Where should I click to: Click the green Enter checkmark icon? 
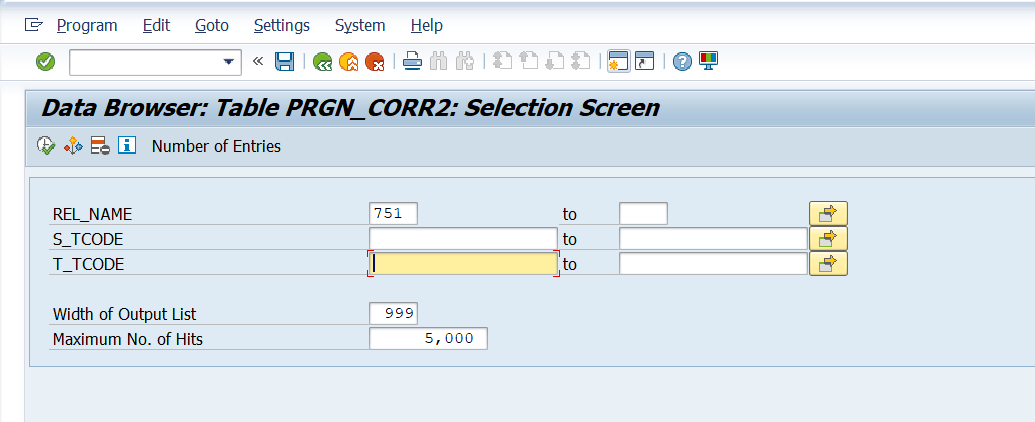pyautogui.click(x=46, y=62)
